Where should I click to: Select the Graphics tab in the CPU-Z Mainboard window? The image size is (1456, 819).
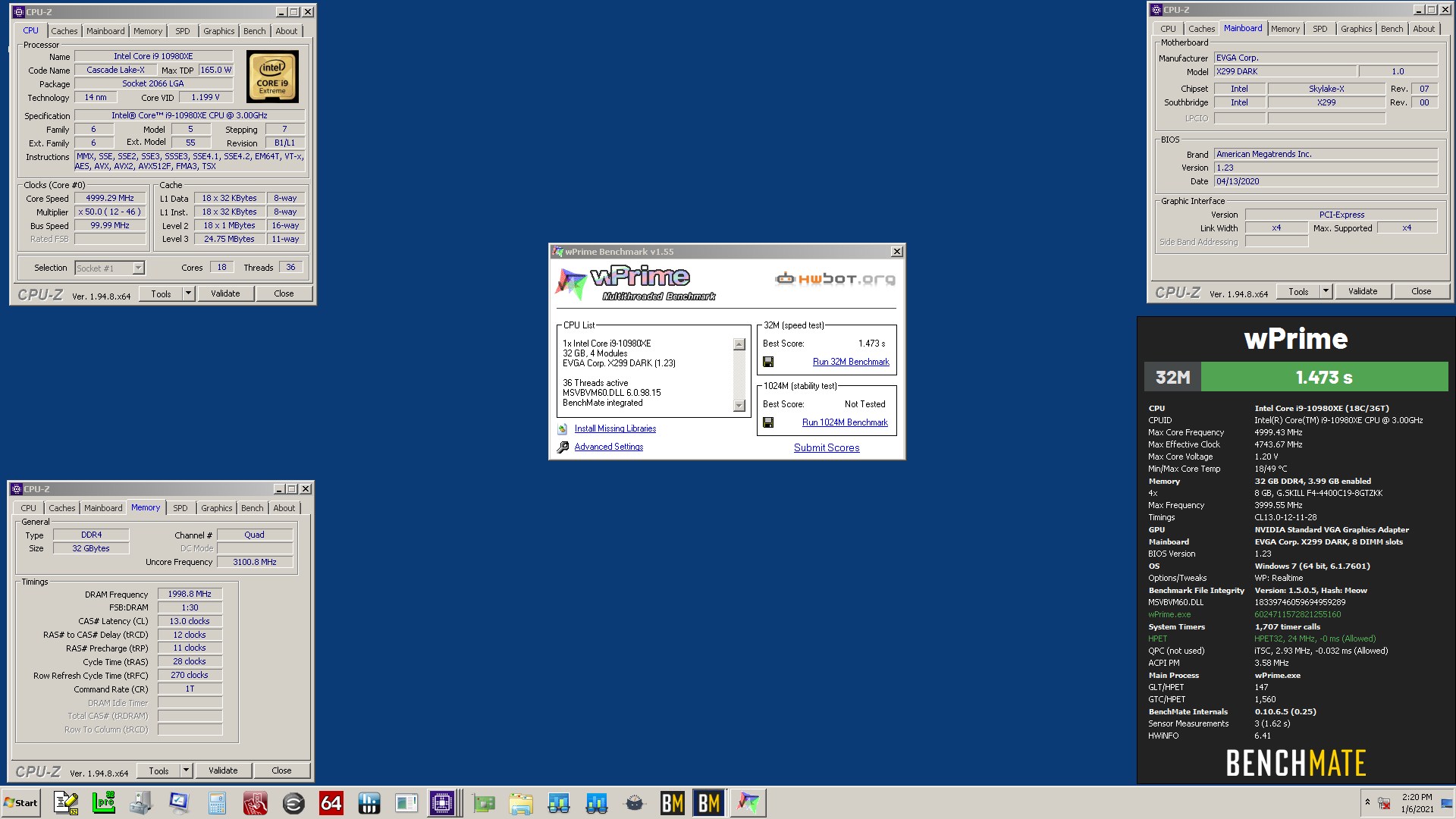click(1356, 29)
